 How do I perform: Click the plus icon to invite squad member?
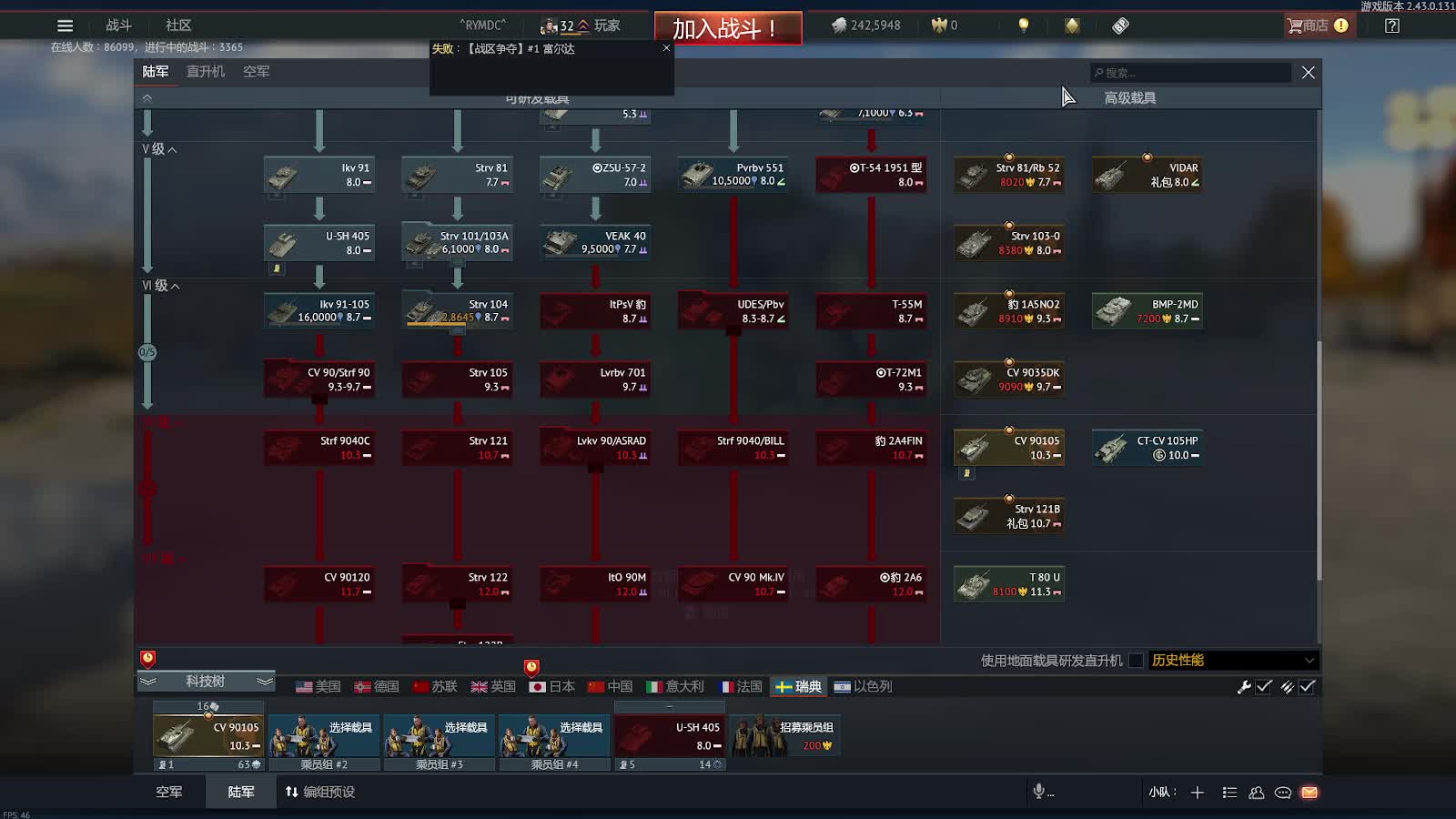pos(1198,793)
